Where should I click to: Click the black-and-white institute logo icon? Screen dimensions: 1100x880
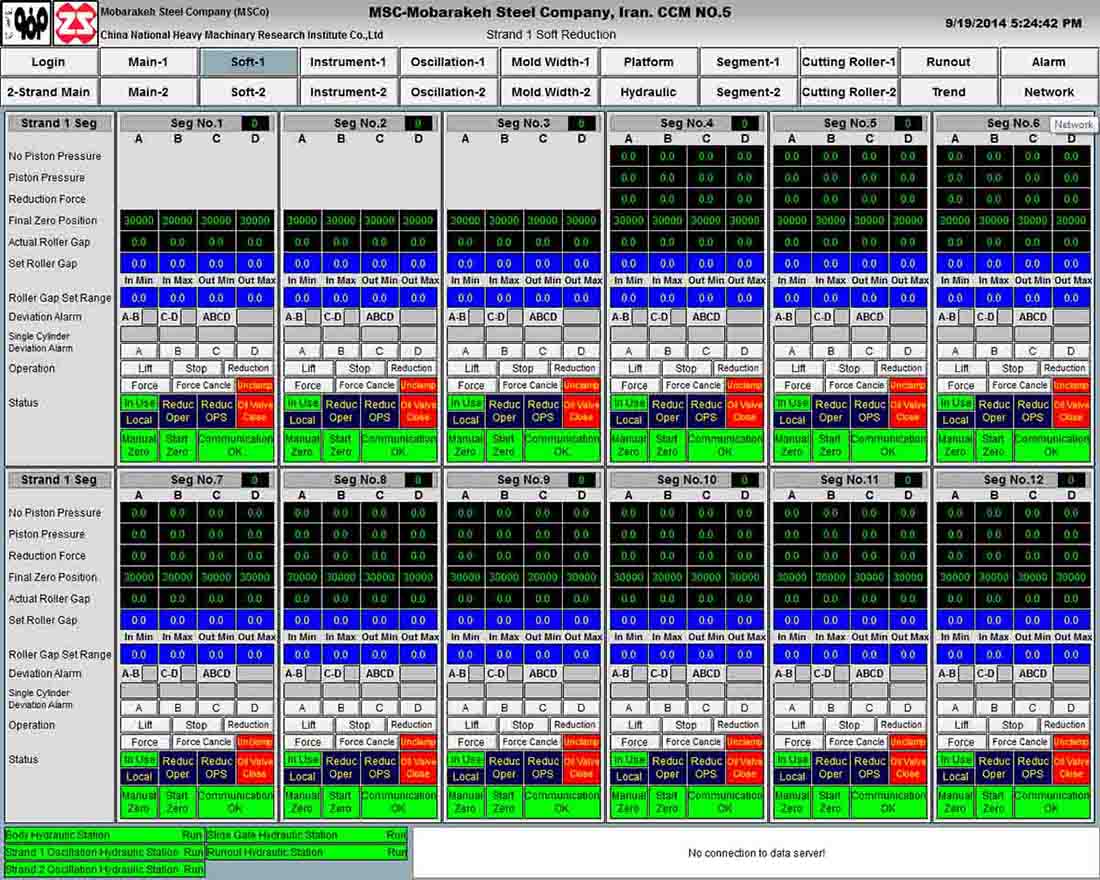pyautogui.click(x=26, y=23)
